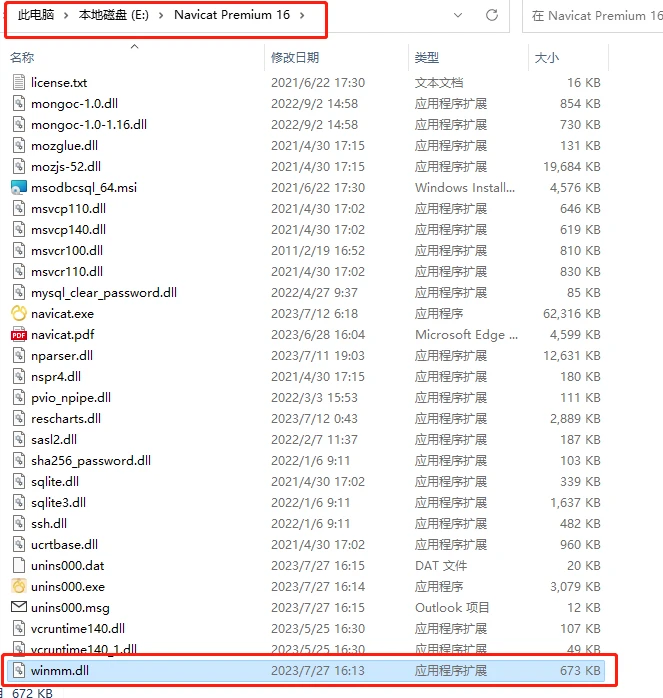
Task: Click the navicat.exe application icon
Action: (19, 314)
